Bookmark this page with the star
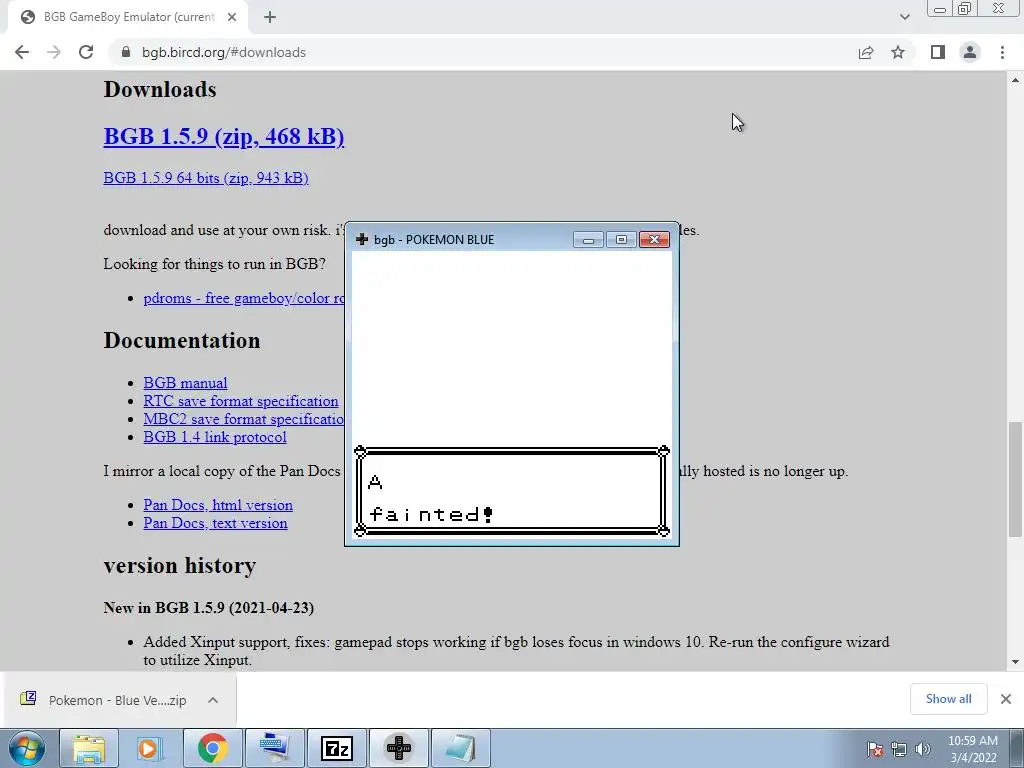Screen dimensions: 1024x768 coord(898,52)
